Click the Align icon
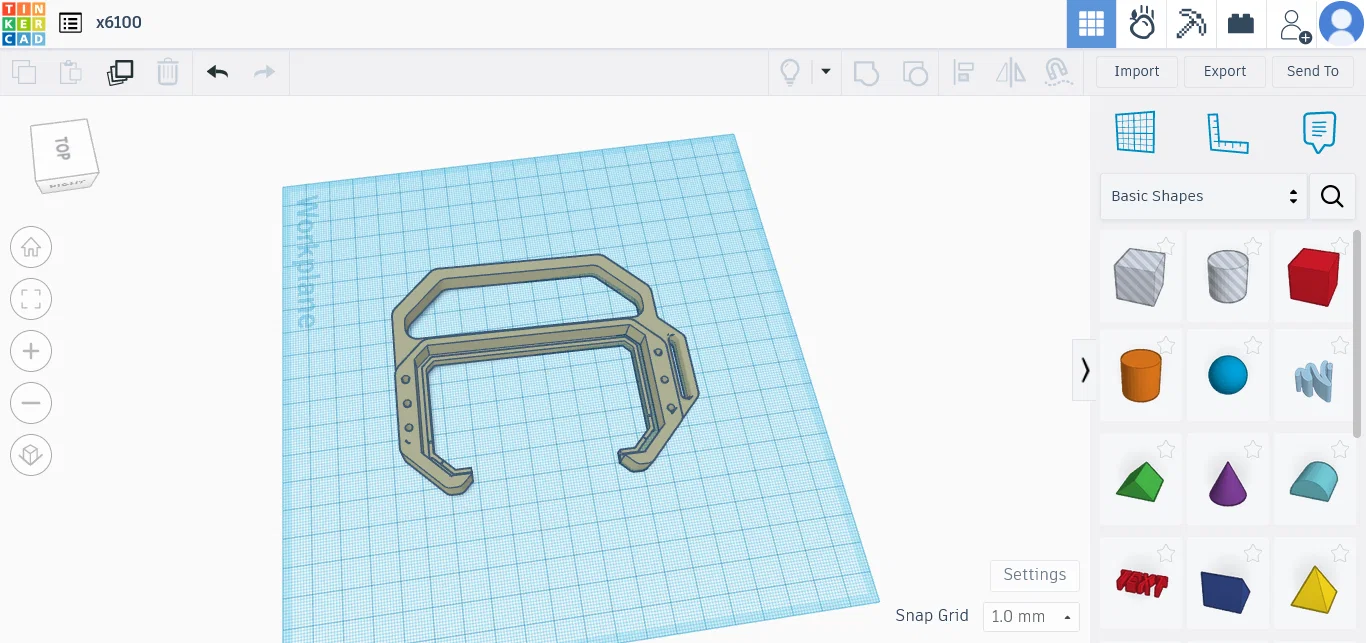Viewport: 1366px width, 643px height. point(963,72)
